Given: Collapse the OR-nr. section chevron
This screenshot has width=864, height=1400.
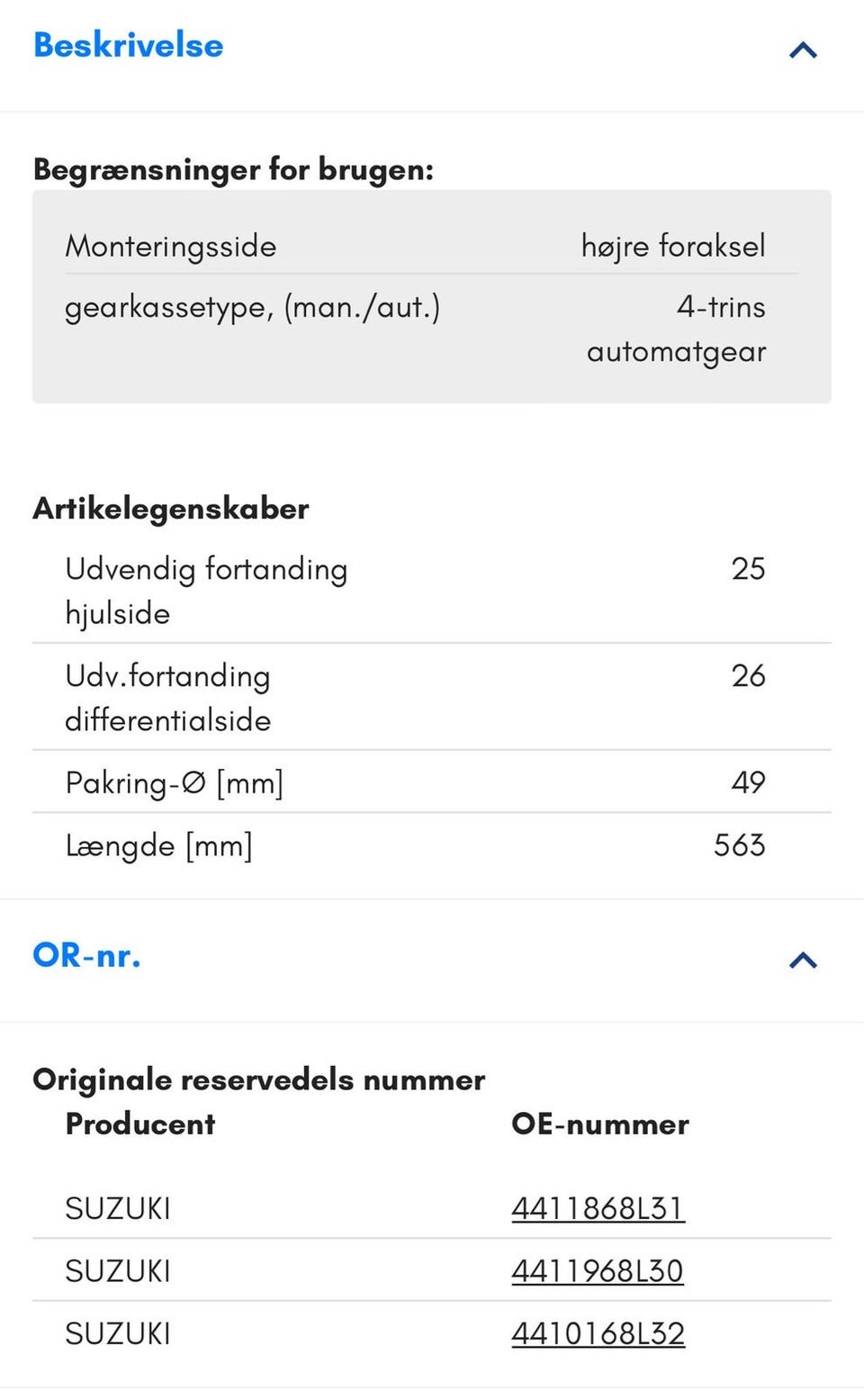Looking at the screenshot, I should (802, 960).
